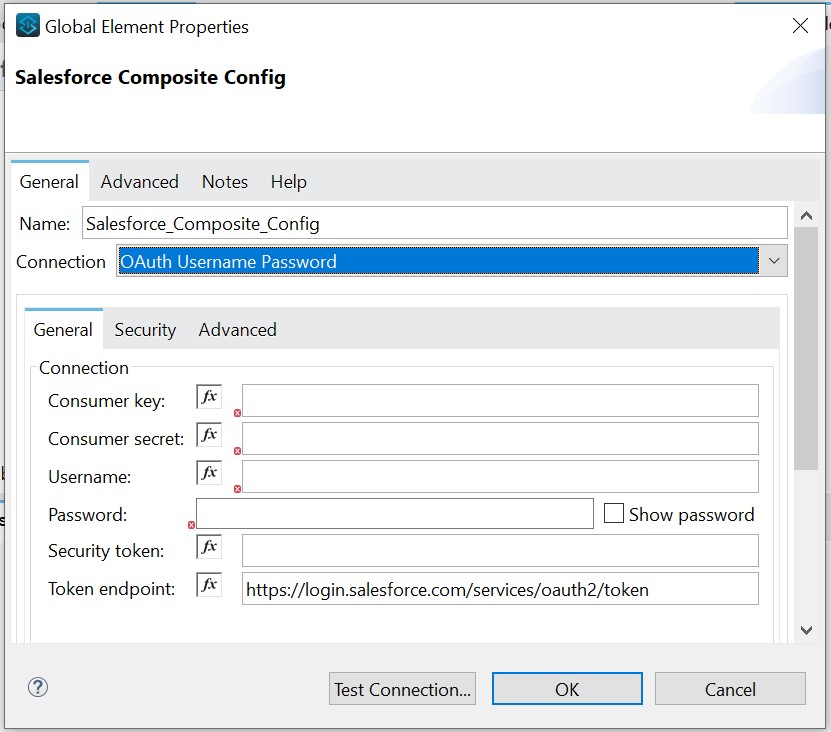Screen dimensions: 831x732
Task: Click the scrollbar down arrow
Action: 807,630
